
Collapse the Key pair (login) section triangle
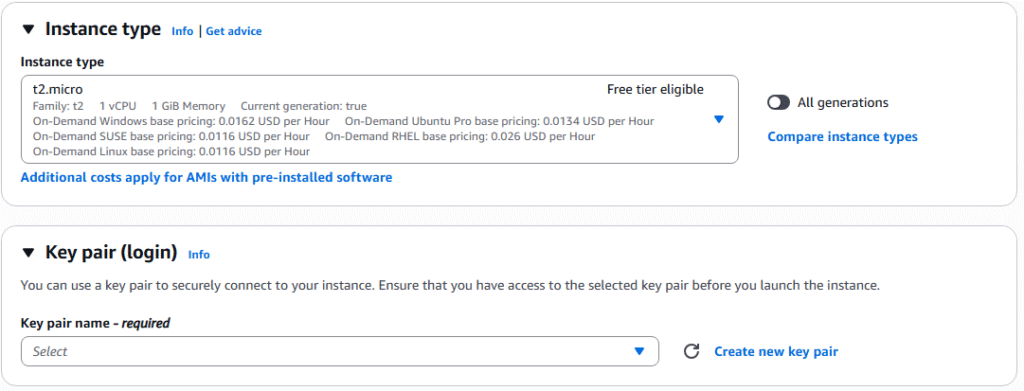point(28,253)
